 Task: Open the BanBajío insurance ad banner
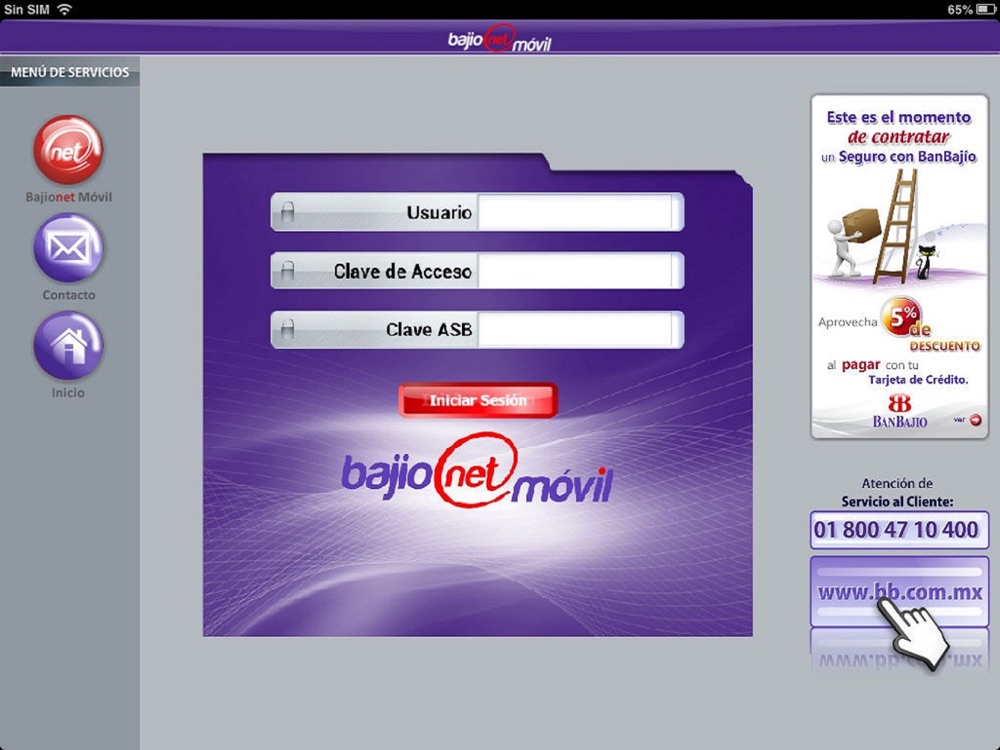pyautogui.click(x=899, y=267)
